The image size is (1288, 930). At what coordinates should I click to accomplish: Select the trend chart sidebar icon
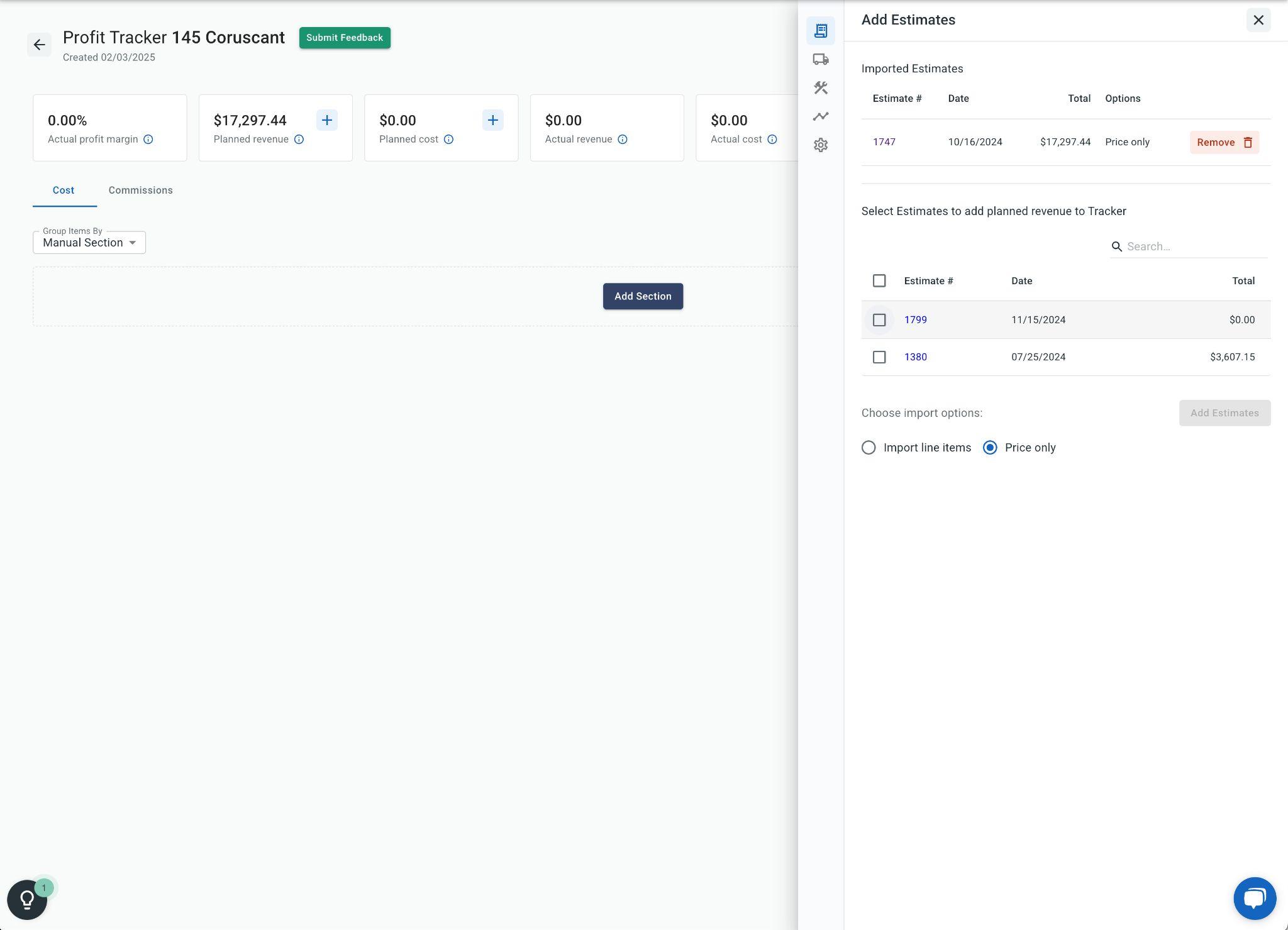click(820, 116)
